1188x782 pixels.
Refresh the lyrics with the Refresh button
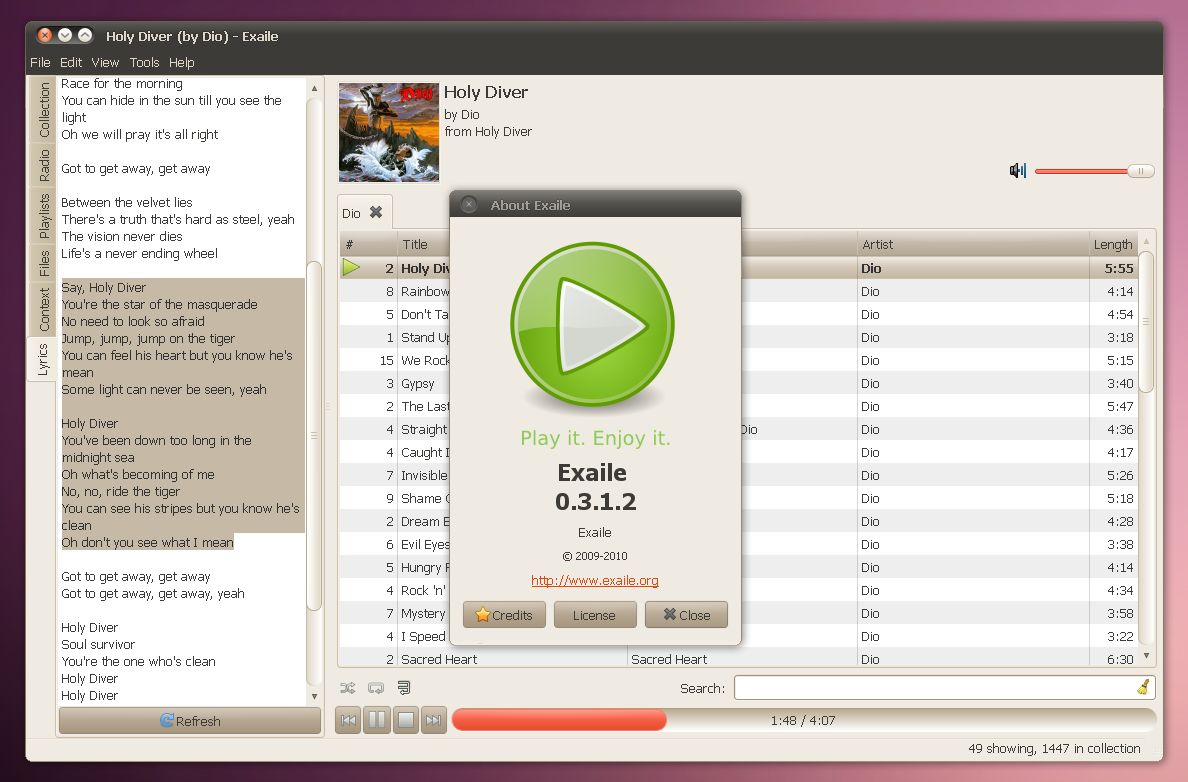190,721
